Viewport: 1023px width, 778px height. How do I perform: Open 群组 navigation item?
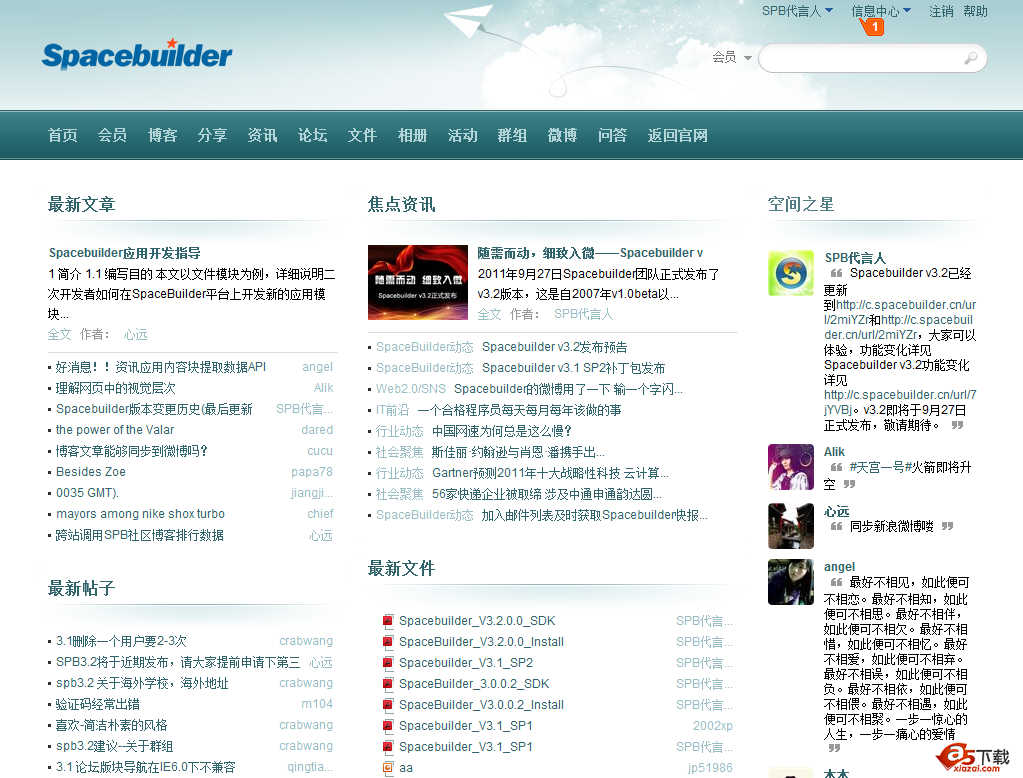point(512,135)
